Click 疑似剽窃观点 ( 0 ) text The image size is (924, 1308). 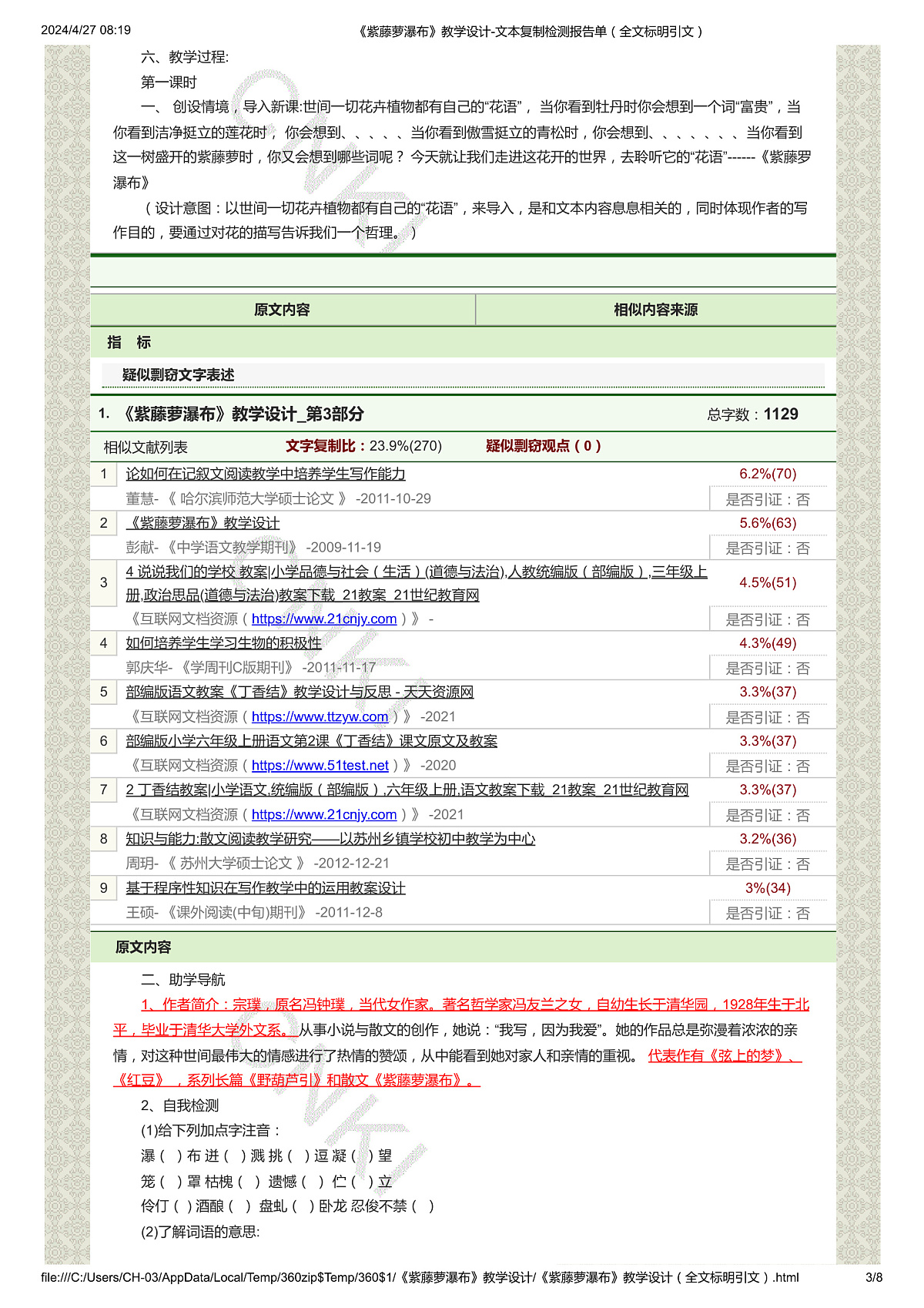pyautogui.click(x=543, y=446)
